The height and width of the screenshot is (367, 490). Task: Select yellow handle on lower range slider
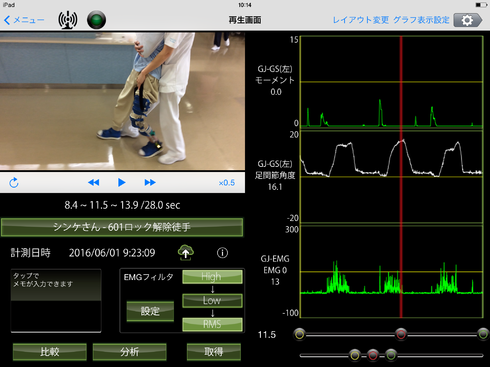pos(355,355)
